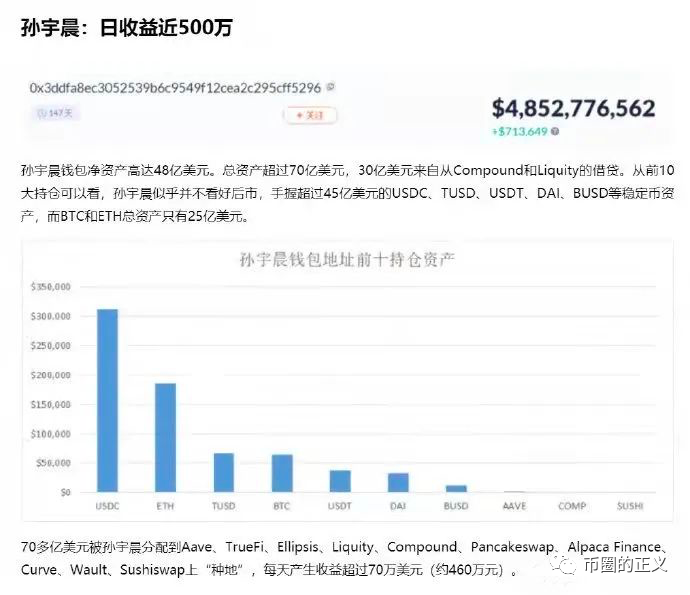Click the info icon next to +$713,649
Screen dimensions: 690x595
555,131
